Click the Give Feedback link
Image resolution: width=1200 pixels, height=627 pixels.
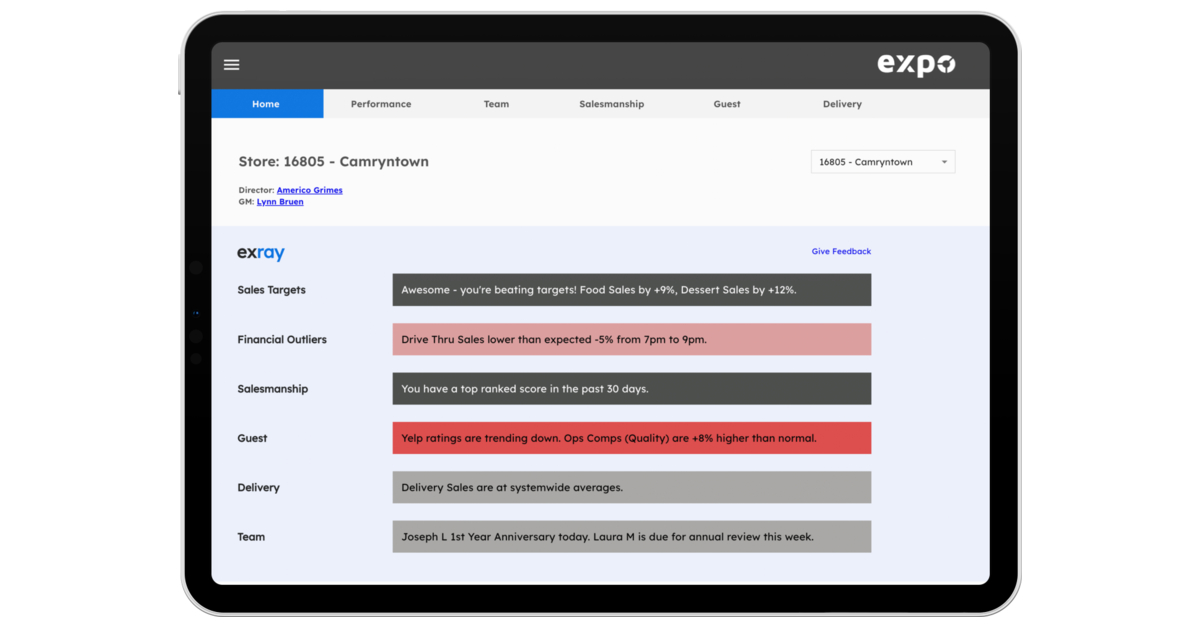[841, 252]
